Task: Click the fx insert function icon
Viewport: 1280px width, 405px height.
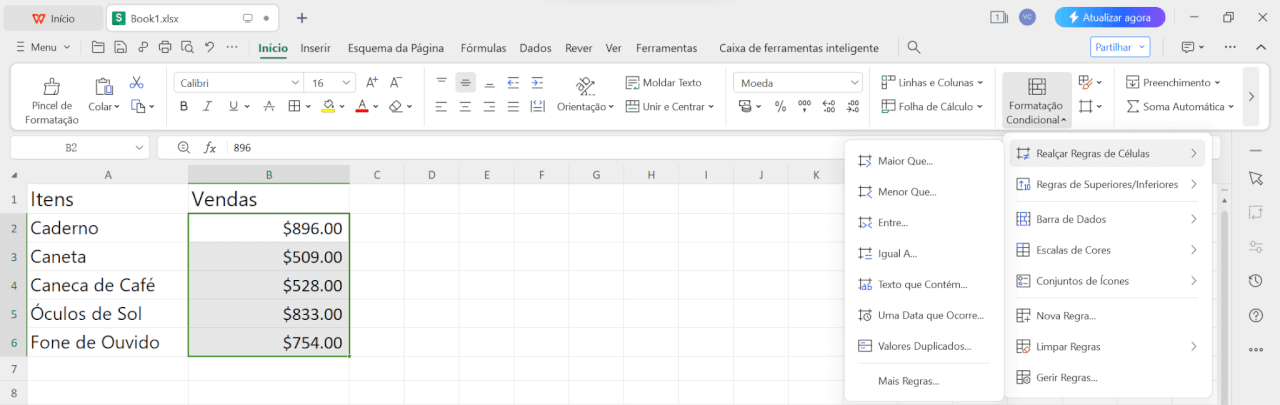Action: (210, 147)
